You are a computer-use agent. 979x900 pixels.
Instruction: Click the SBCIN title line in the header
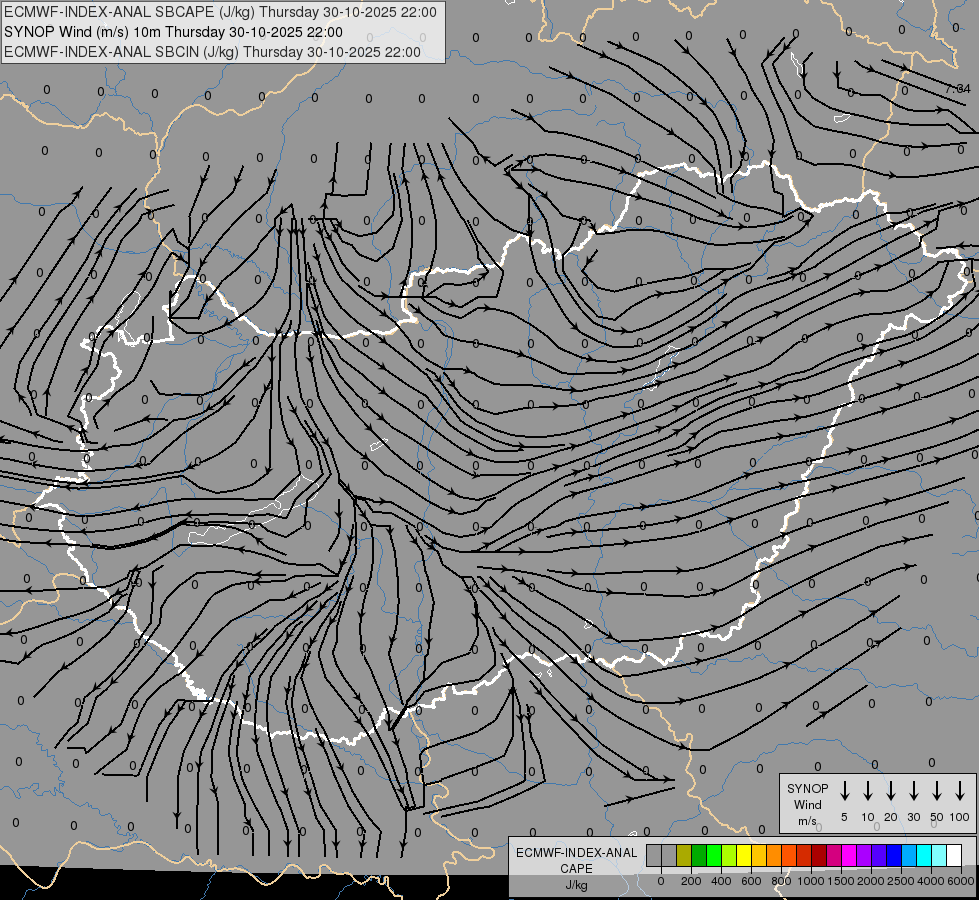coord(212,52)
